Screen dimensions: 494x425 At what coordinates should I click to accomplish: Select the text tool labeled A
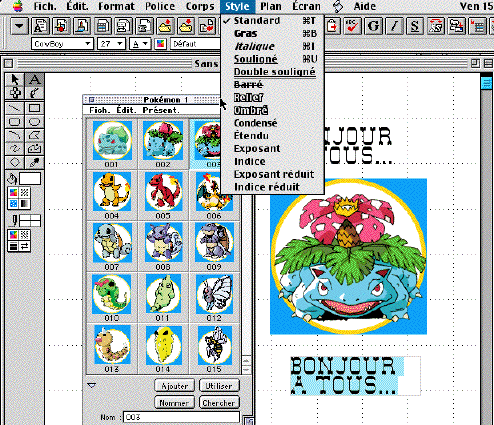34,80
